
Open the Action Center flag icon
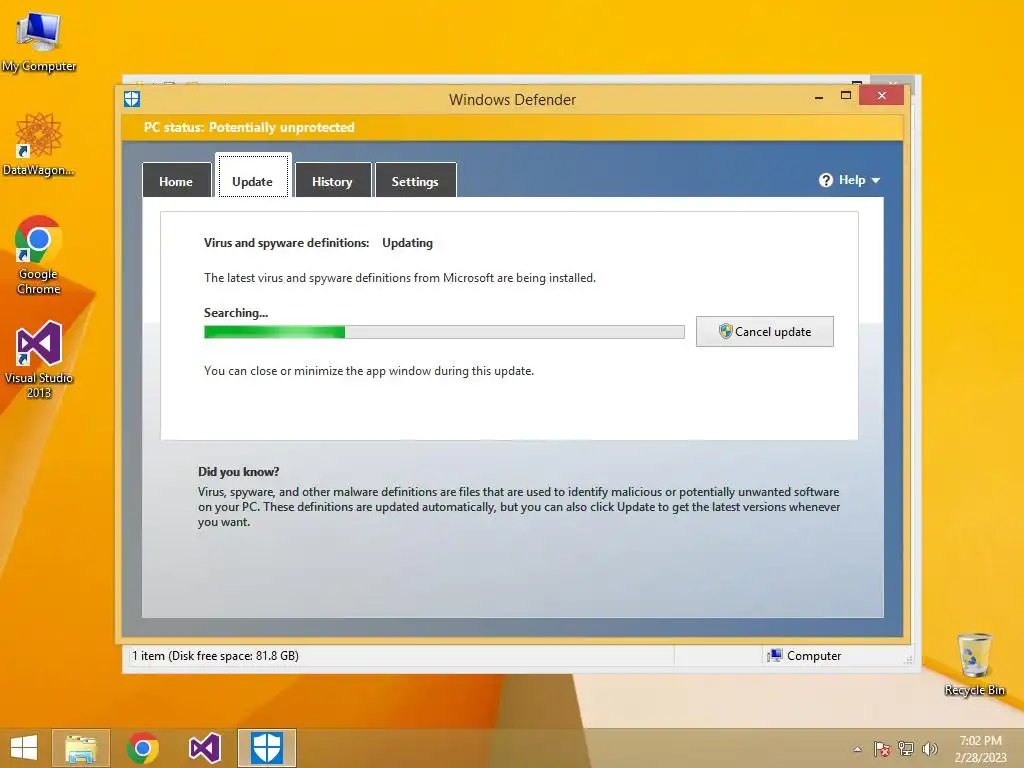click(882, 749)
